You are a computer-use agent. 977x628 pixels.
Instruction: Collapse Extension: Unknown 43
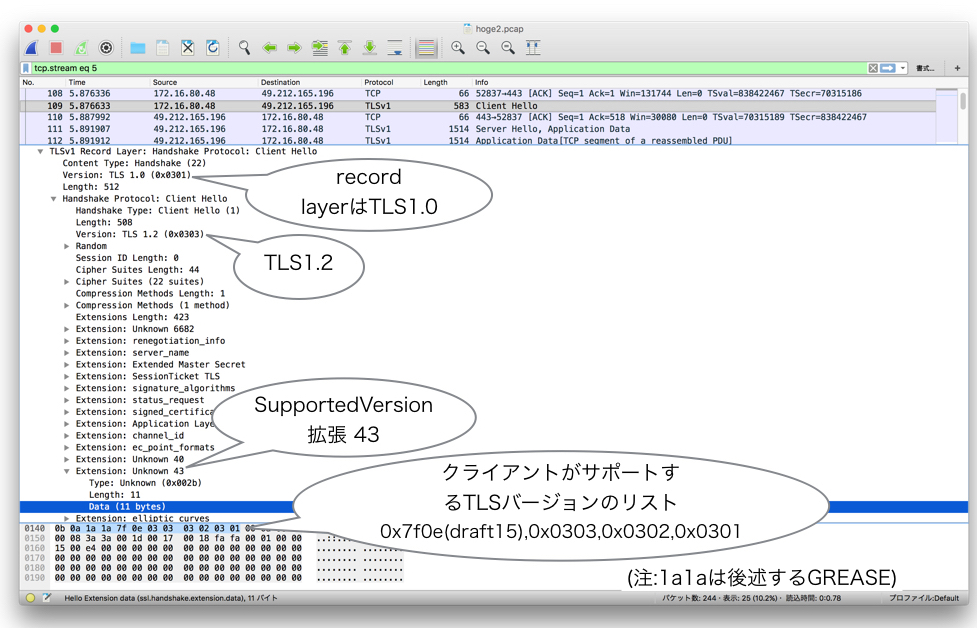[67, 471]
